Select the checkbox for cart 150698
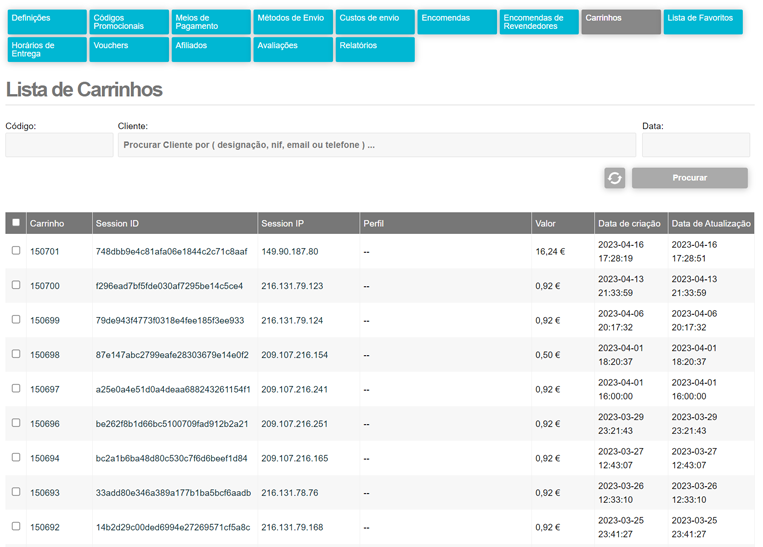Viewport: 763px width, 547px height. pos(16,354)
